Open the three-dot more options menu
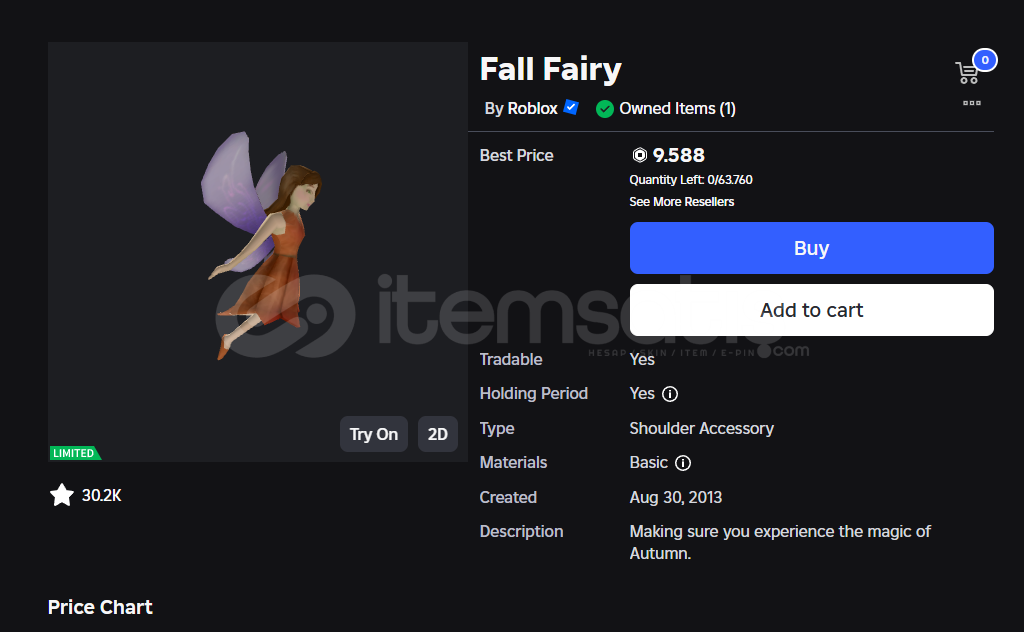The width and height of the screenshot is (1024, 632). point(972,103)
